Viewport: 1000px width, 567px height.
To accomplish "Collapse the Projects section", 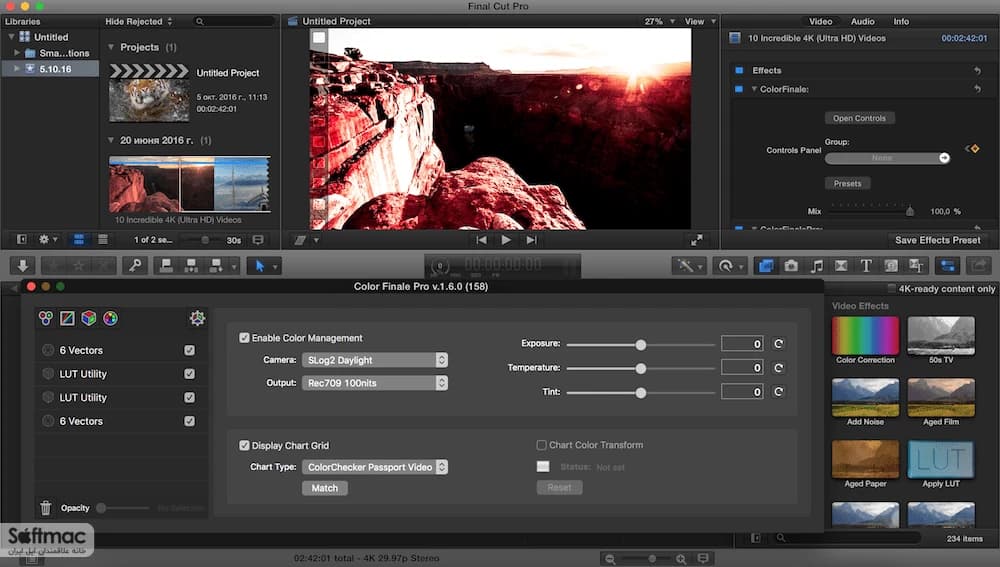I will (111, 47).
